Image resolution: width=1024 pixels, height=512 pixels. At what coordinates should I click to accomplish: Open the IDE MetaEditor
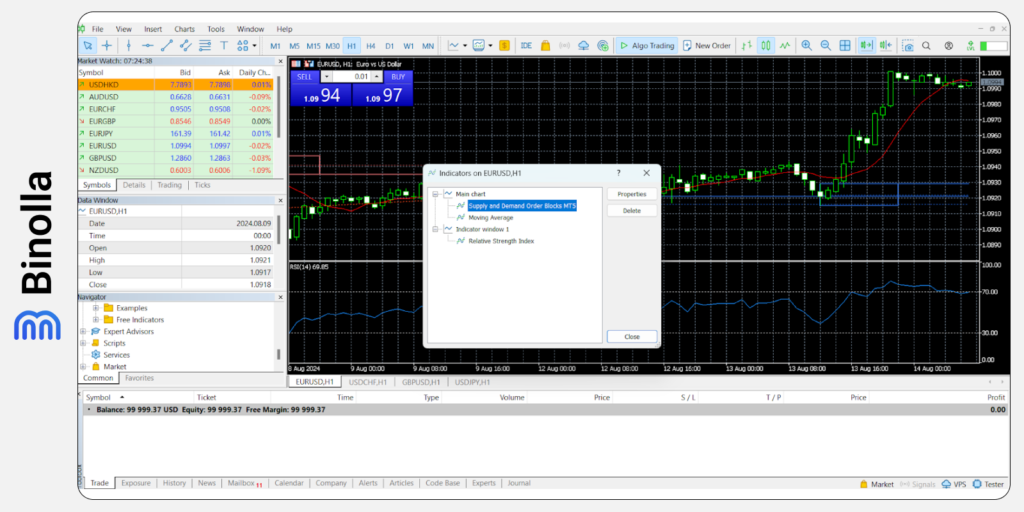[x=526, y=46]
